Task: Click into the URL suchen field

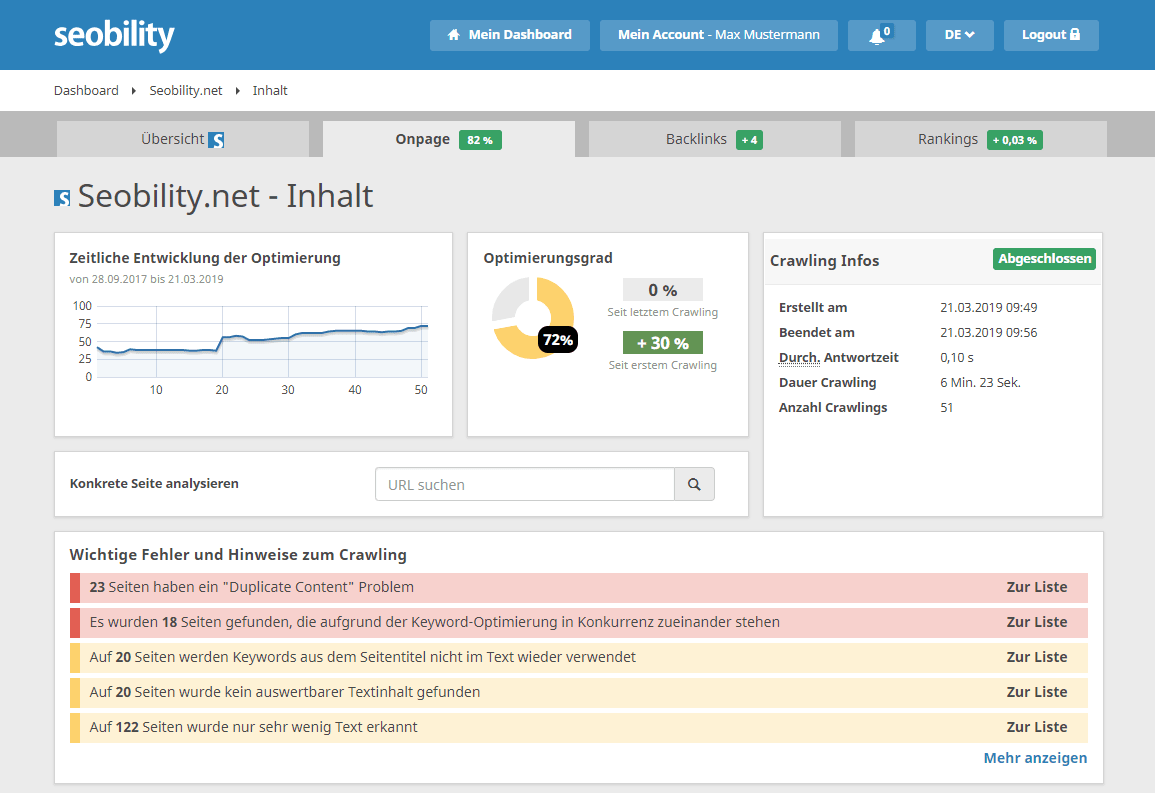Action: coord(525,485)
